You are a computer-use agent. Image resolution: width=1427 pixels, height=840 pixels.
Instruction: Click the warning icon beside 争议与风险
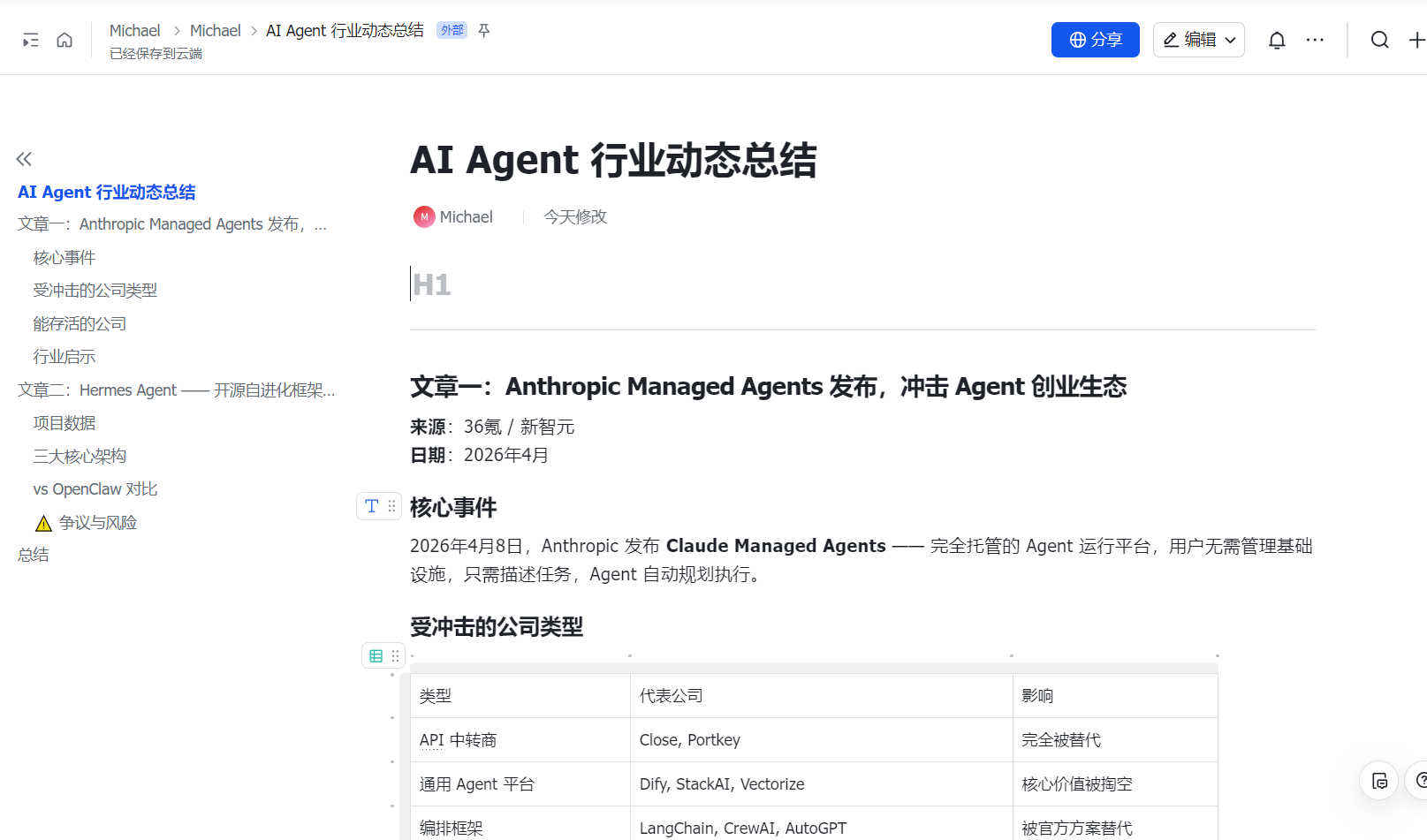pos(43,524)
